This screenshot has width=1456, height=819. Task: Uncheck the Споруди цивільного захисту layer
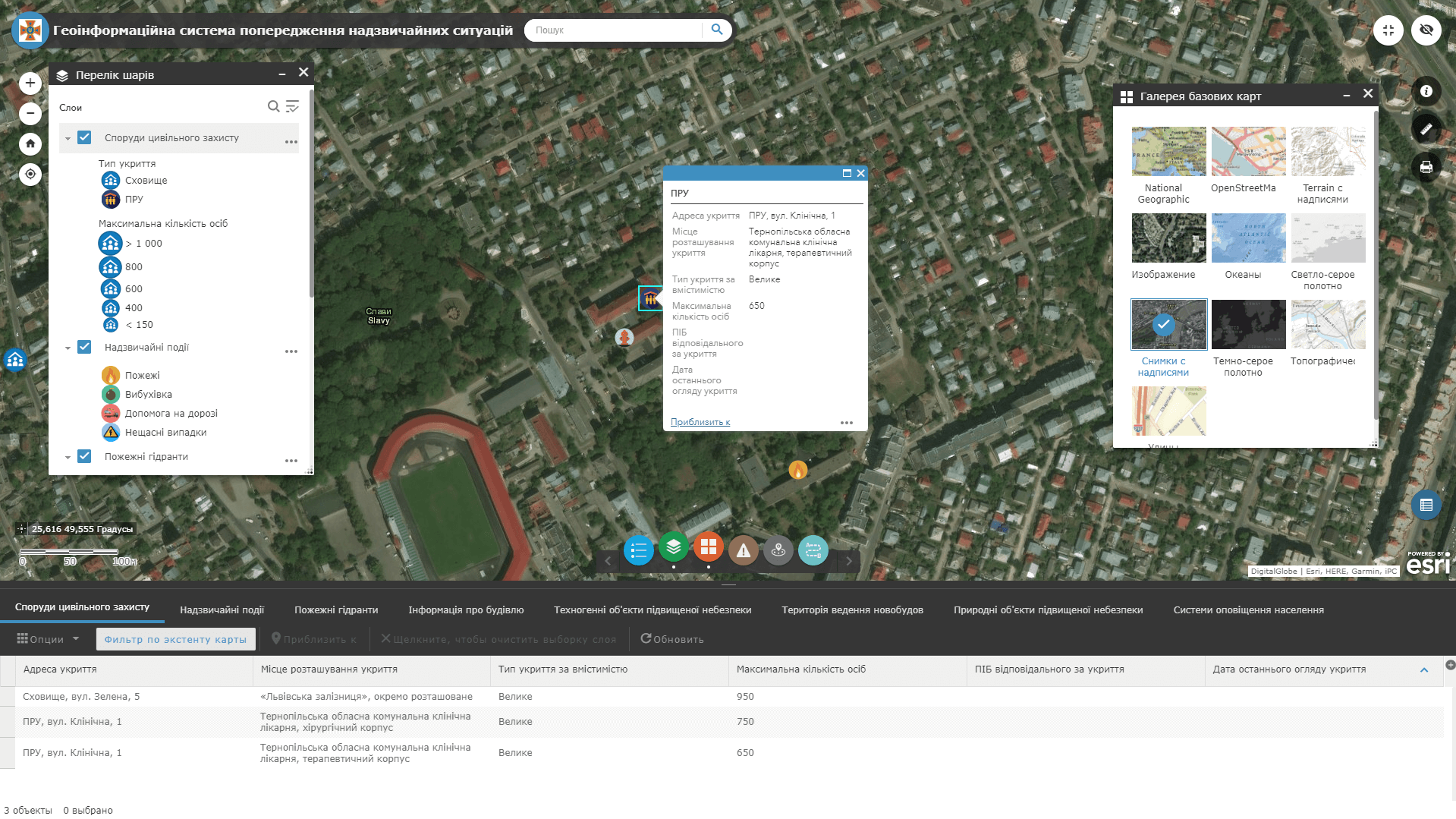[83, 138]
